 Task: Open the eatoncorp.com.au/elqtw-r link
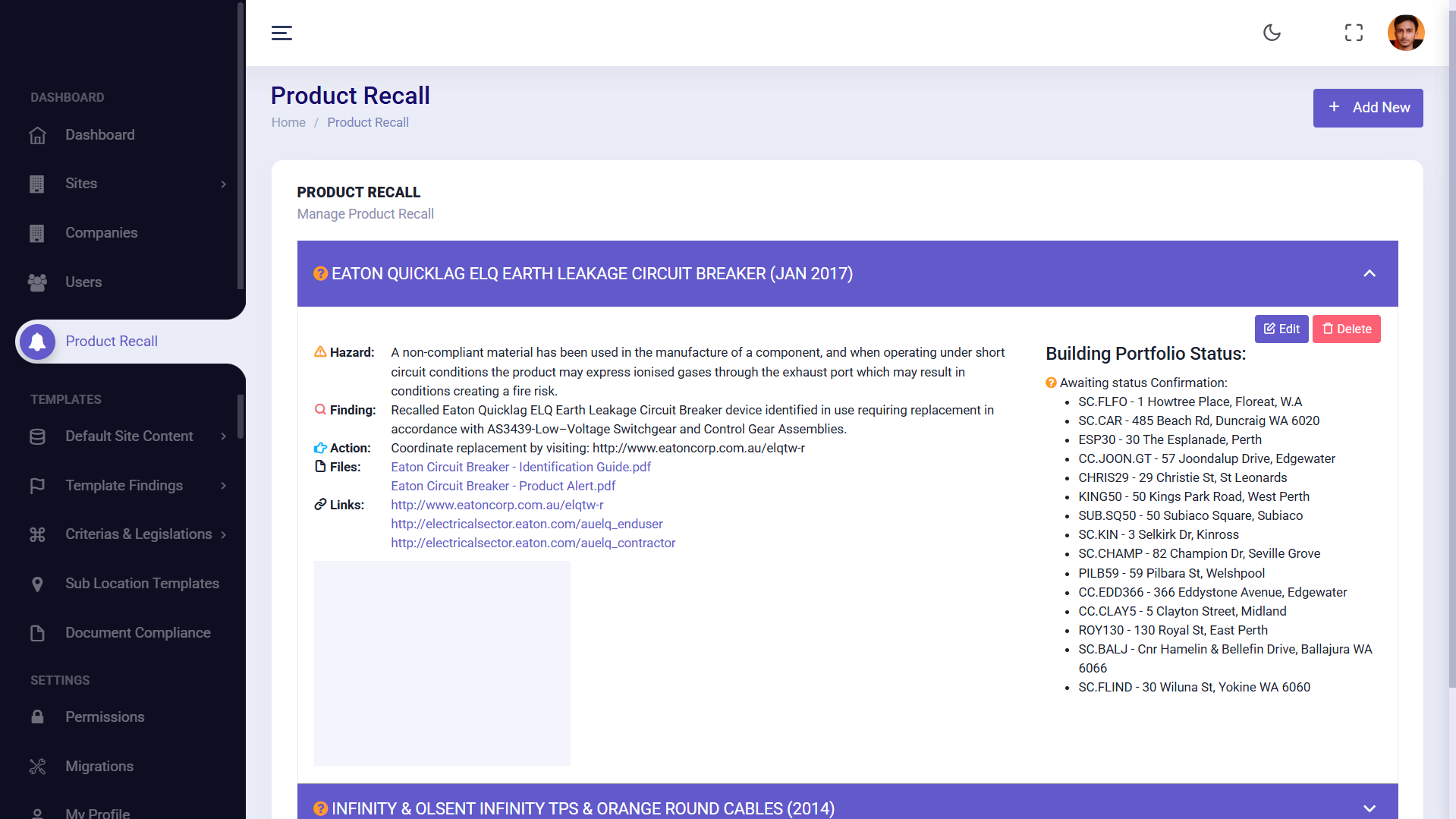pyautogui.click(x=497, y=505)
